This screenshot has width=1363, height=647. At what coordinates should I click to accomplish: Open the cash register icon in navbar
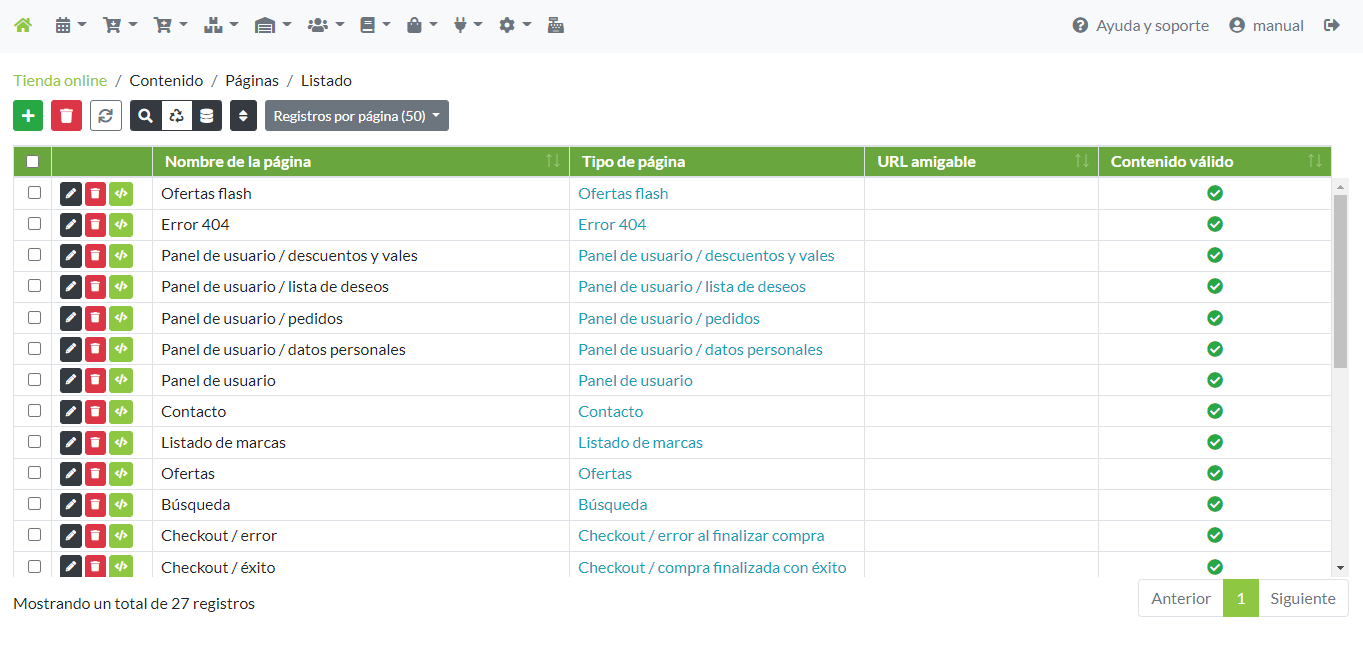click(x=556, y=26)
